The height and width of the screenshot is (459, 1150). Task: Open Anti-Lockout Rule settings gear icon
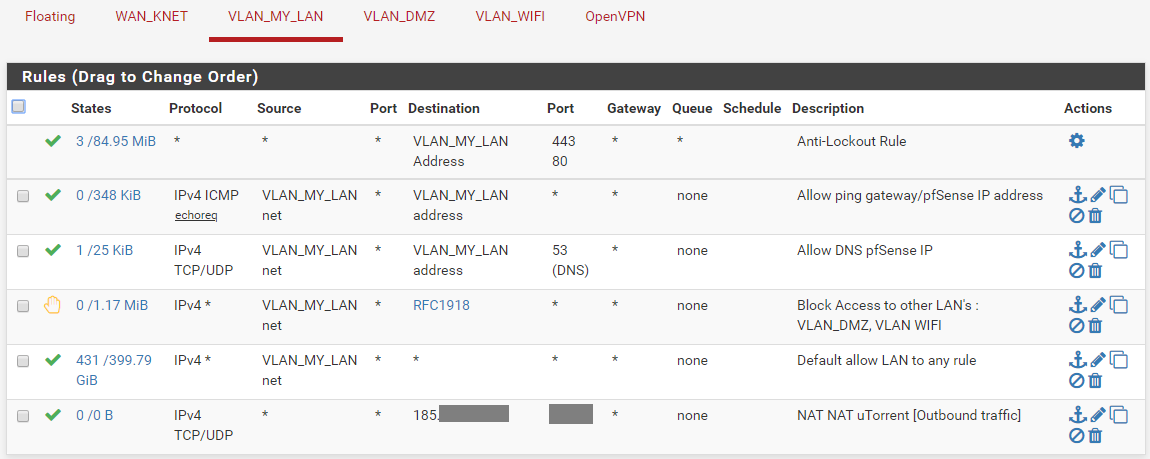(1076, 141)
